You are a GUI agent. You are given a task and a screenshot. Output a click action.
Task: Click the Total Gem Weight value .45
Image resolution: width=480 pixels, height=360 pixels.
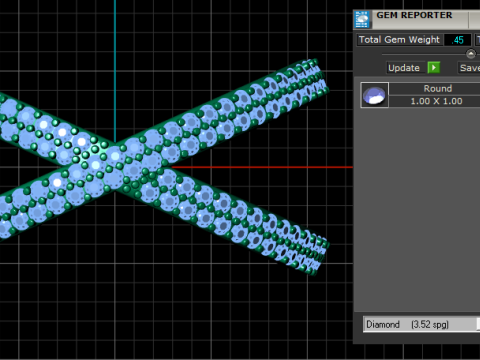click(x=458, y=40)
